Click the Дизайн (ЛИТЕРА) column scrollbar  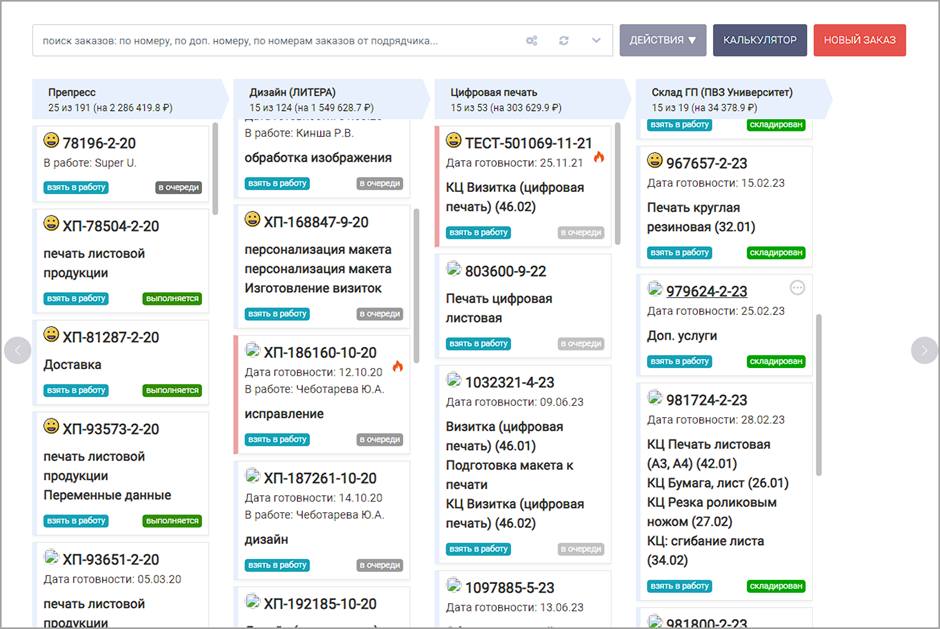click(417, 285)
